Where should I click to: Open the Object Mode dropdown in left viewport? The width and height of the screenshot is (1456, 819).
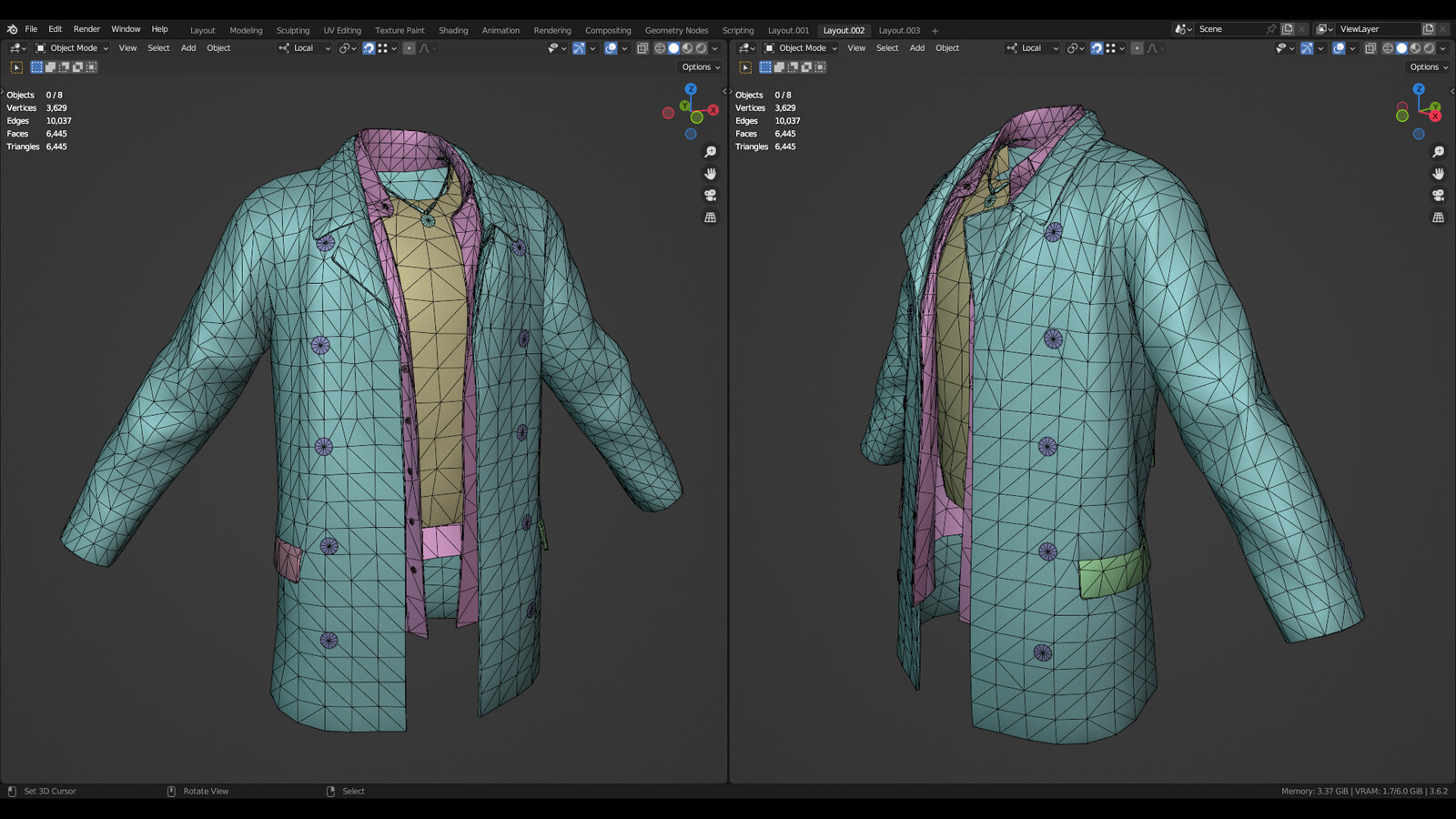coord(72,48)
